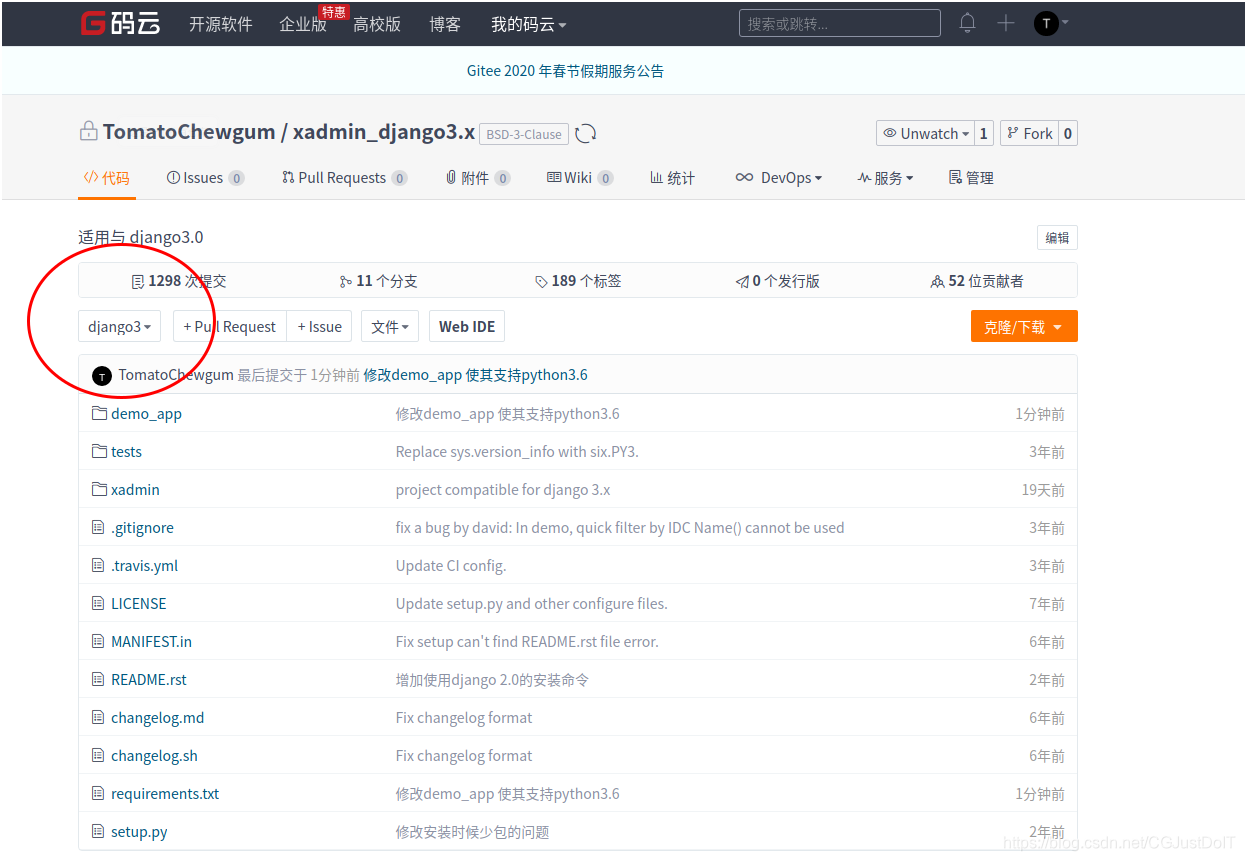This screenshot has height=861, width=1245.
Task: Click the xadmin folder icon
Action: (99, 489)
